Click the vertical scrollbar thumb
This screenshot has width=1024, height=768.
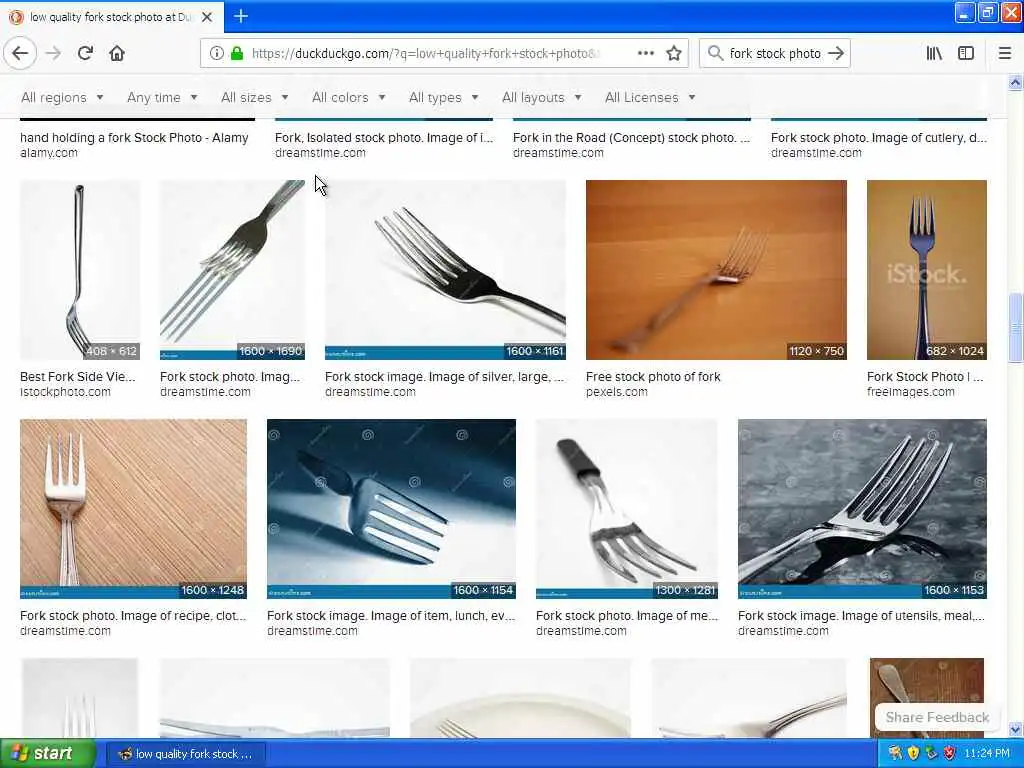pos(1016,328)
